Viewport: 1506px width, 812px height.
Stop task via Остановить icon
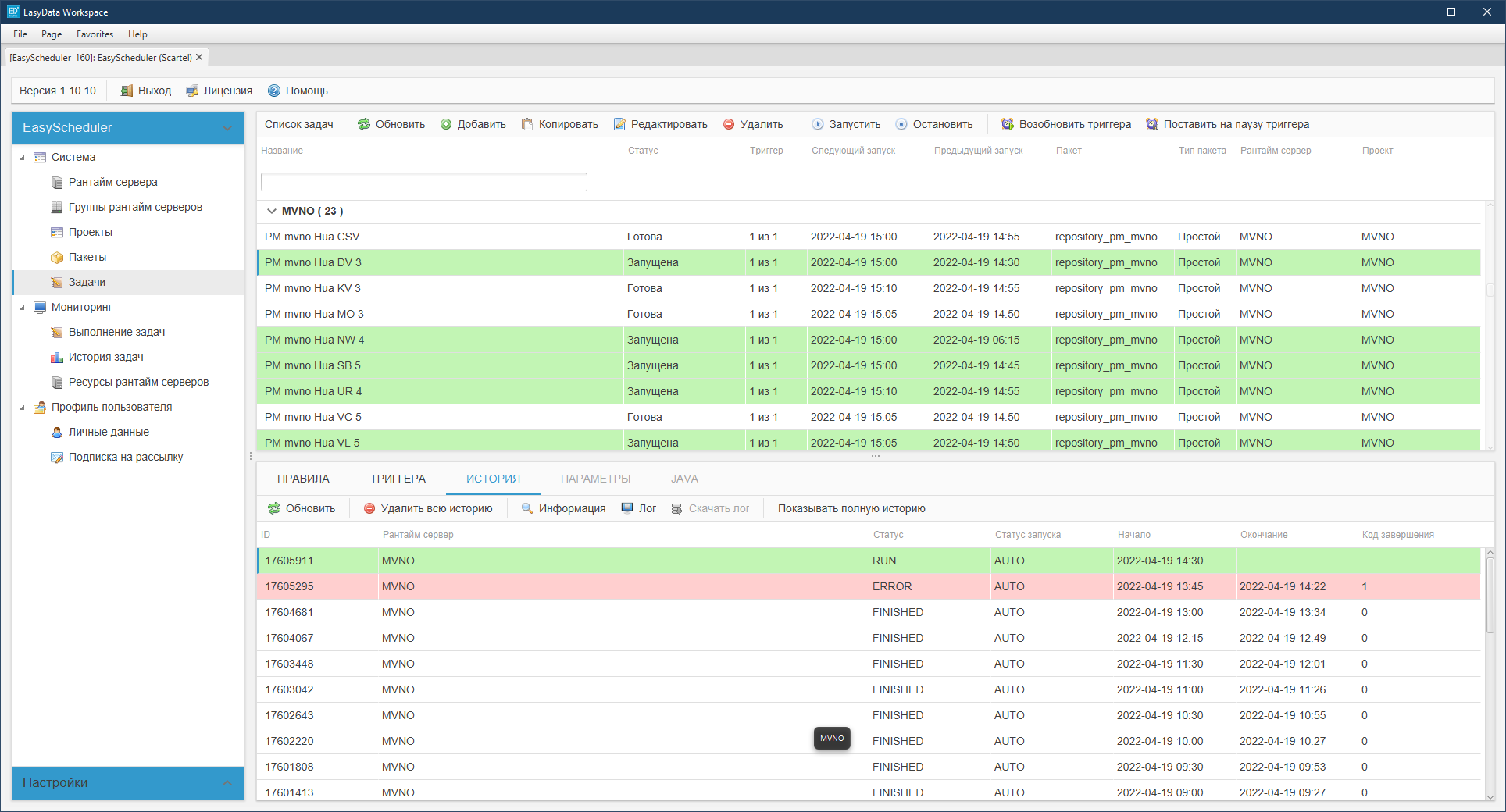click(901, 124)
